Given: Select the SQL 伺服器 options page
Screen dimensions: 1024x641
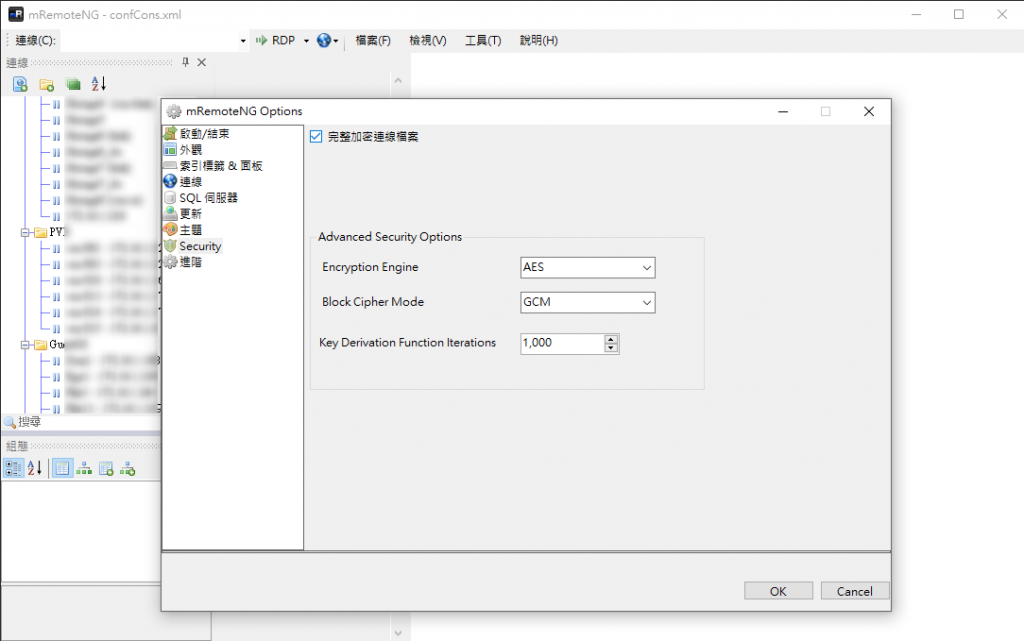Looking at the screenshot, I should 208,198.
